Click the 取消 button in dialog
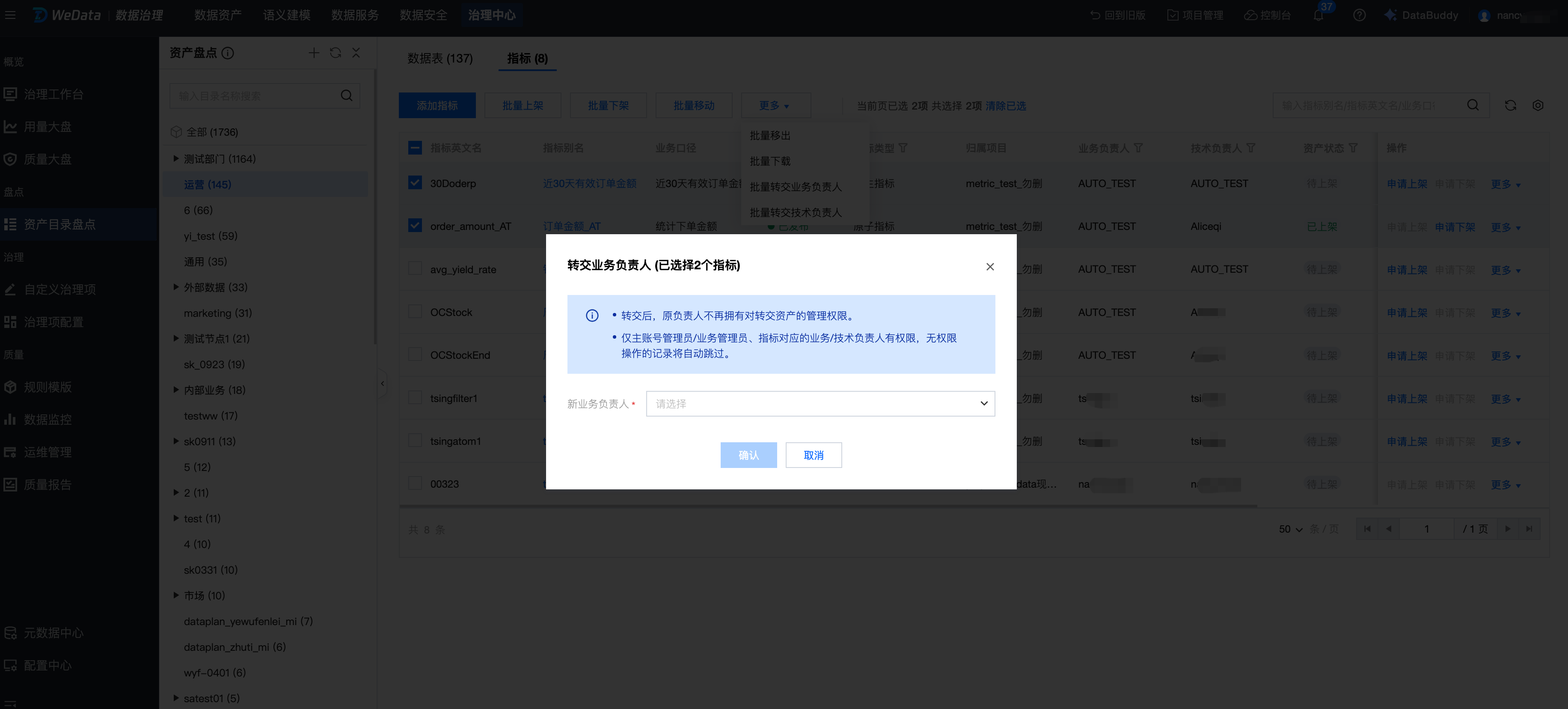The width and height of the screenshot is (1568, 709). coord(813,455)
